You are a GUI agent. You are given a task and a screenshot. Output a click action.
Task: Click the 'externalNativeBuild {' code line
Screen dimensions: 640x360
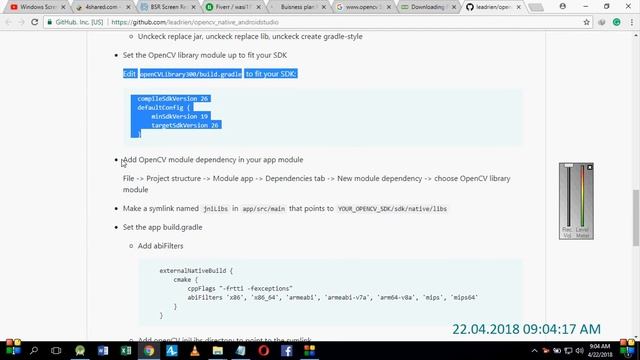(196, 271)
